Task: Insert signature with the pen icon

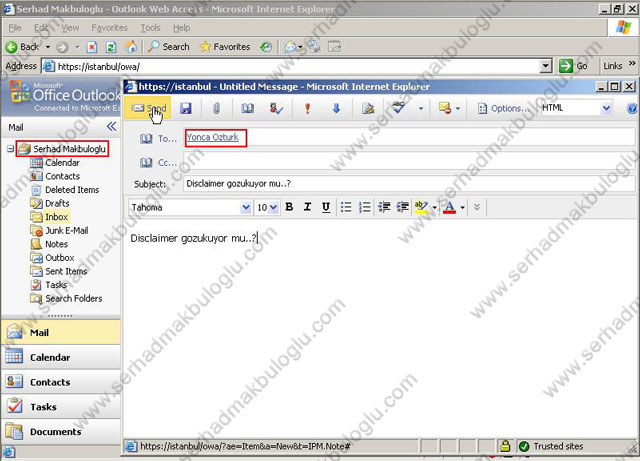Action: [368, 108]
